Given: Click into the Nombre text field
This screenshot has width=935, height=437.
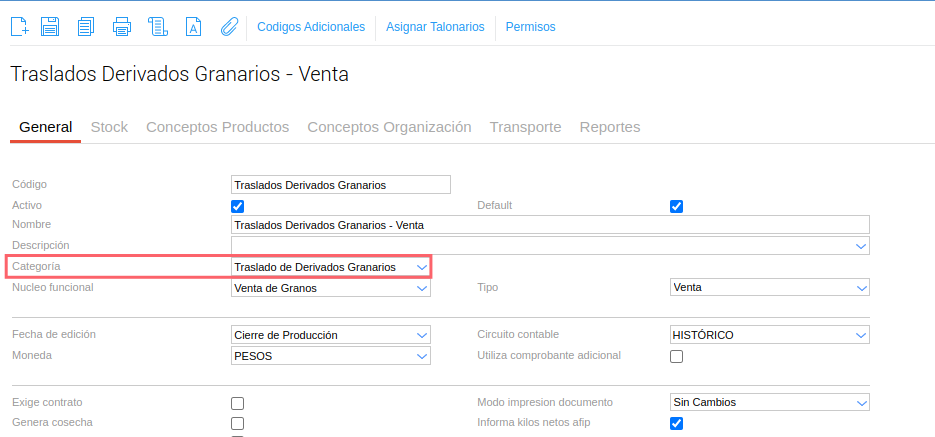Looking at the screenshot, I should tap(550, 225).
